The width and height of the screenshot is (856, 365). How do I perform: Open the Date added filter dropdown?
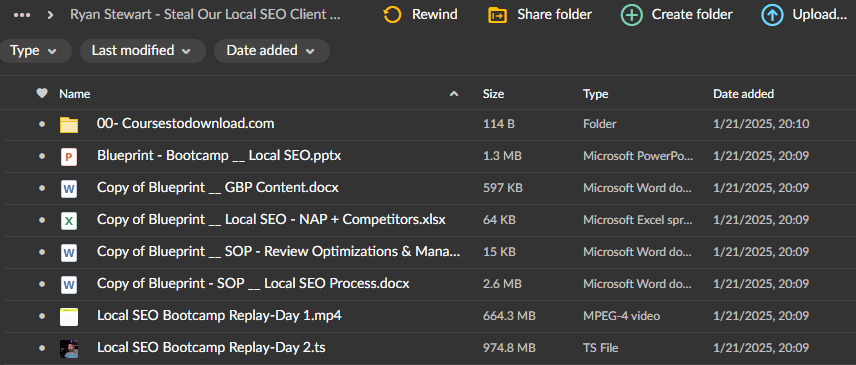271,51
